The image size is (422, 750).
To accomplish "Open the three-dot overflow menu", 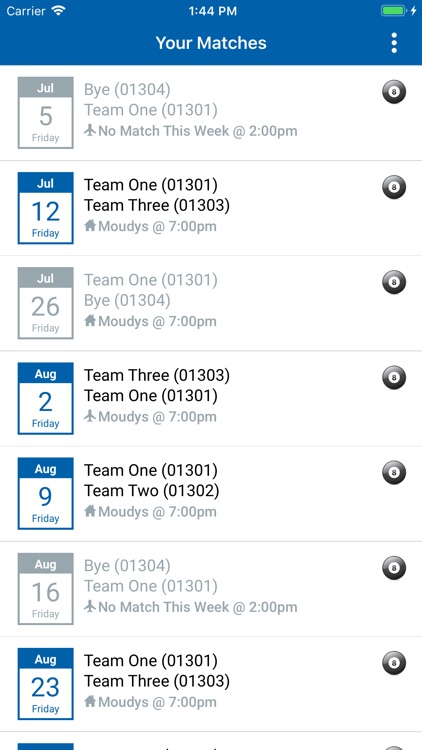I will [x=394, y=43].
